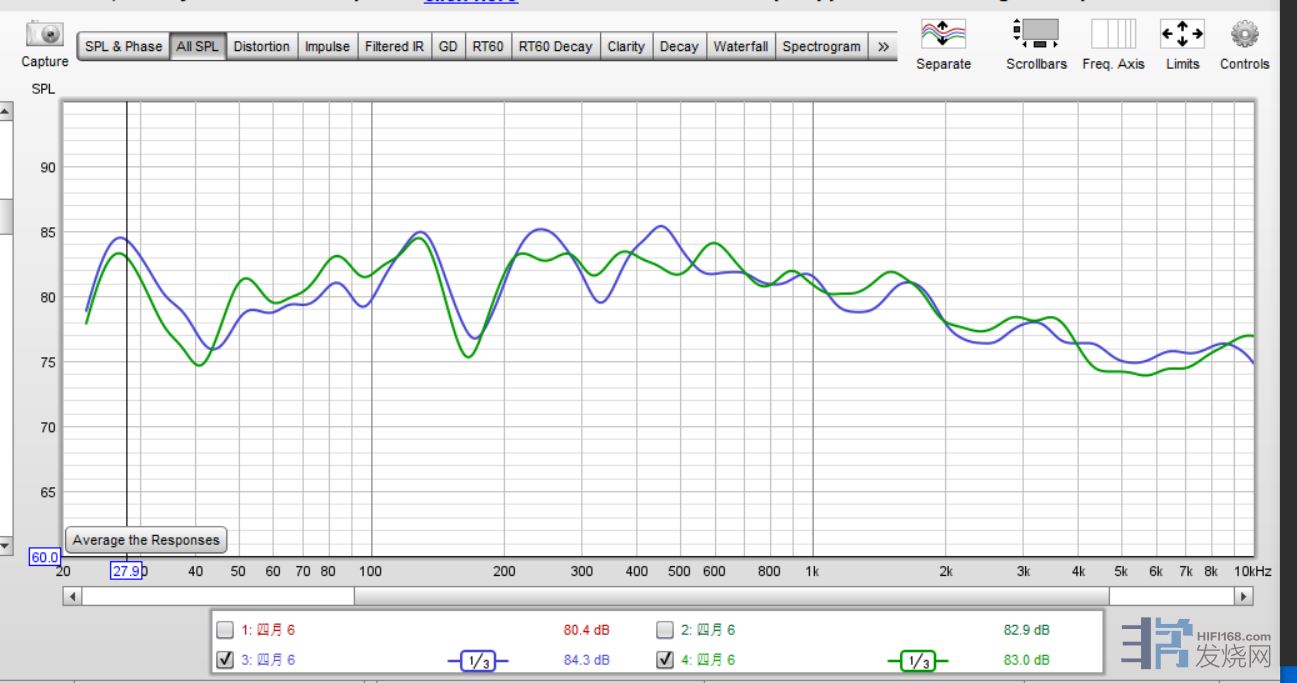Open the graph Limits icon
1297x683 pixels.
coord(1182,35)
